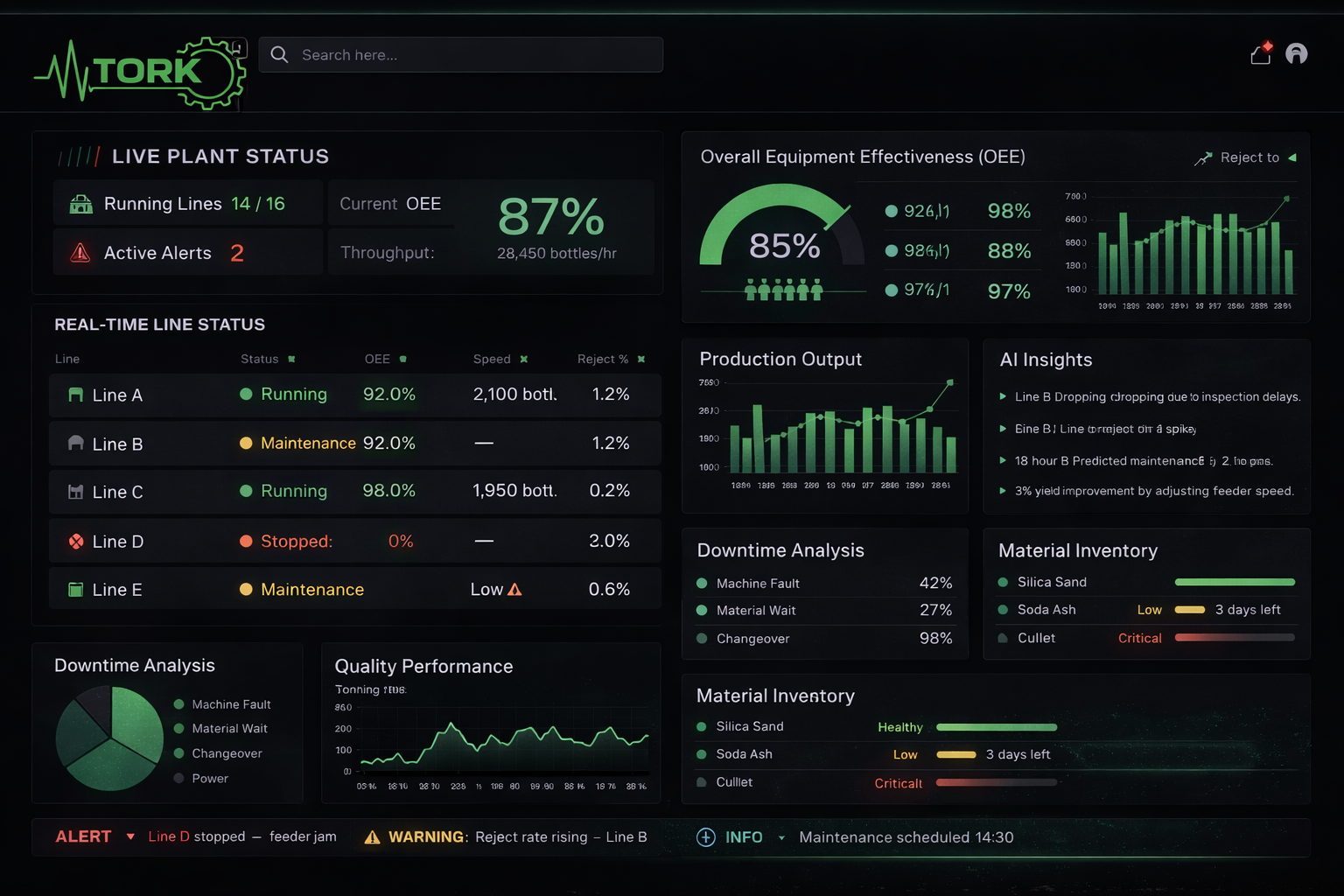Click the WARNING triangle icon in alert bar

(x=372, y=837)
